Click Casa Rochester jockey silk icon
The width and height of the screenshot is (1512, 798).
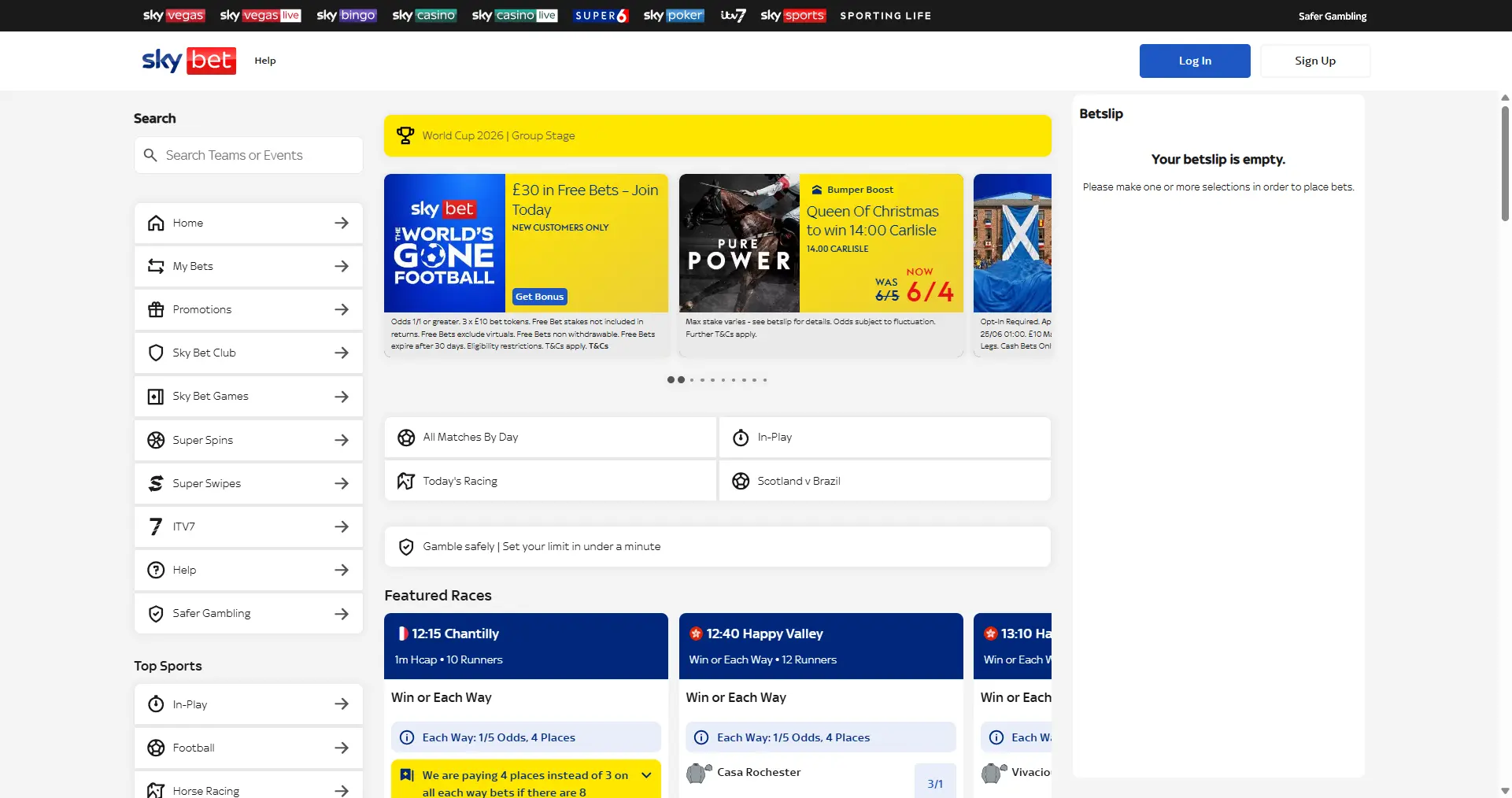click(698, 773)
